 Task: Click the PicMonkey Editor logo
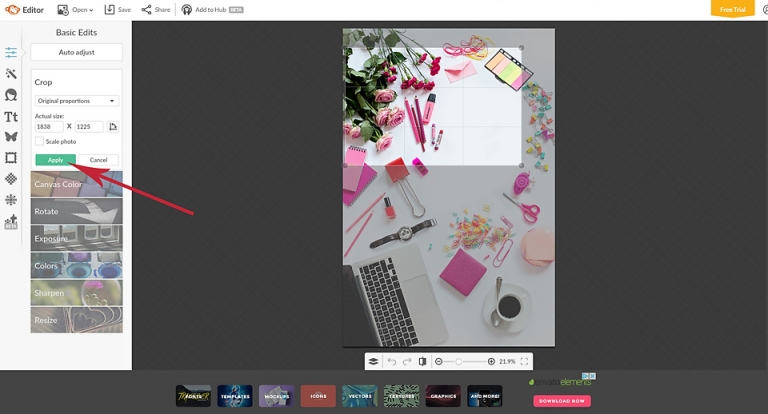(x=24, y=10)
